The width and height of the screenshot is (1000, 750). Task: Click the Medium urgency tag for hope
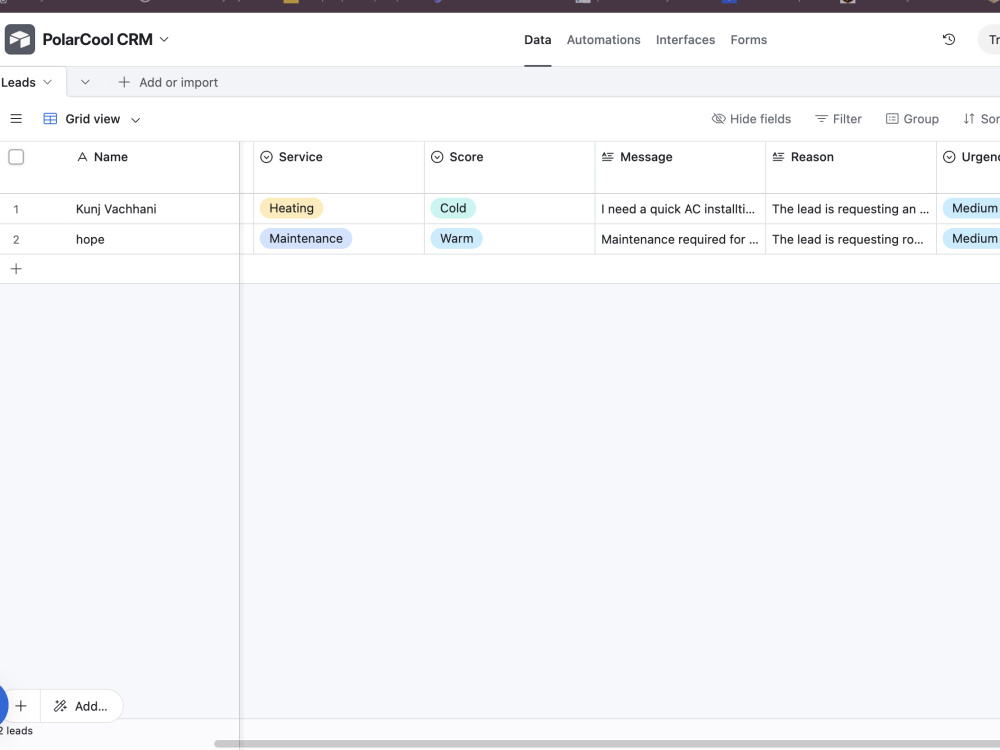pos(972,239)
